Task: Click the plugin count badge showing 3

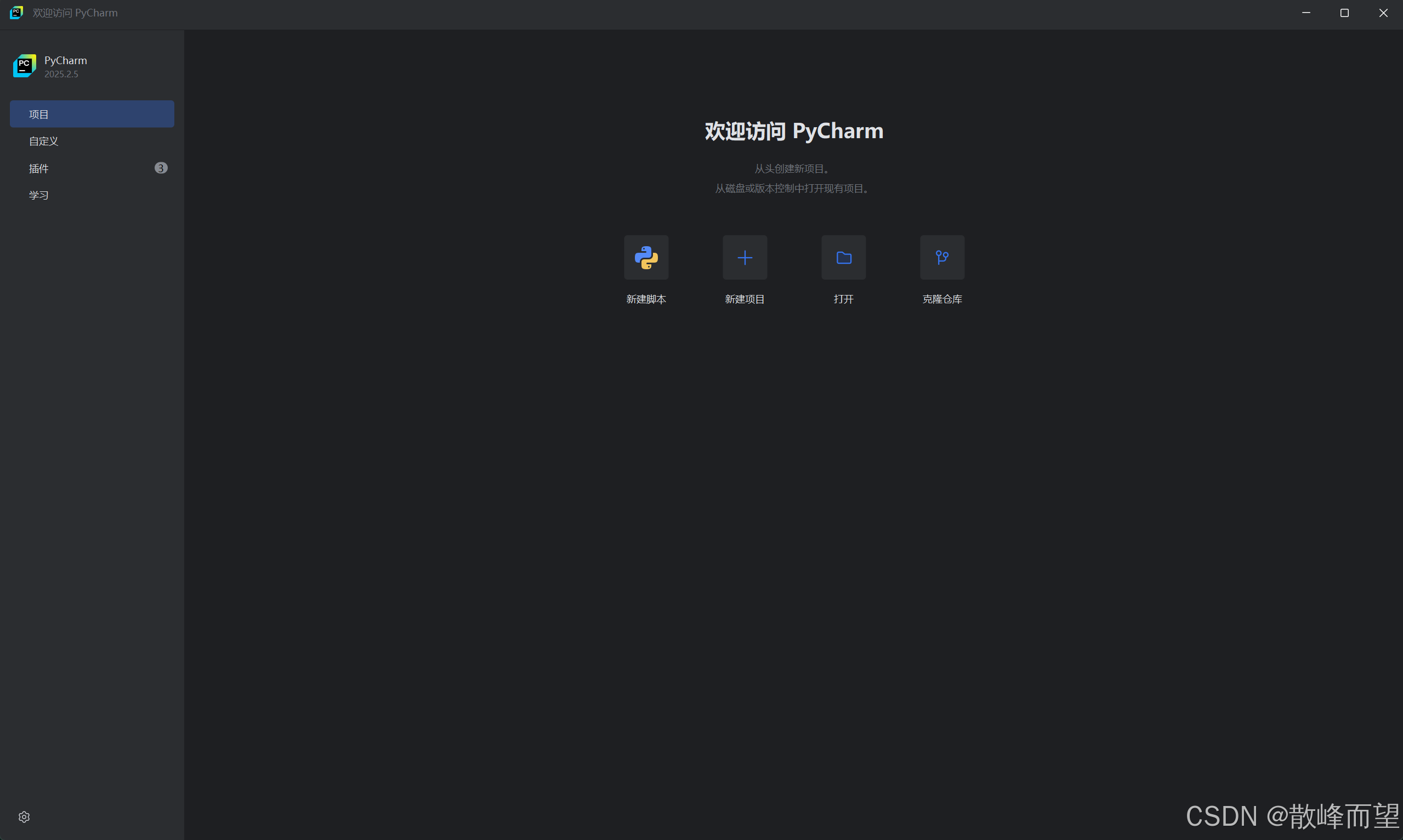Action: point(161,168)
